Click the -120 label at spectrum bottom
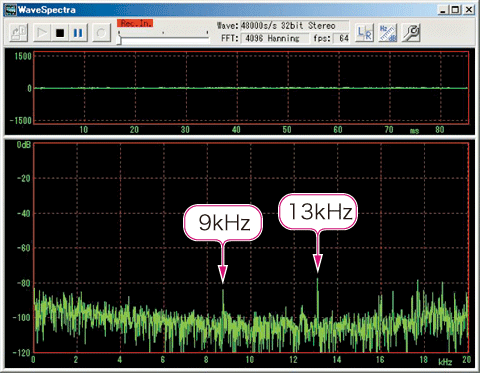 pyautogui.click(x=22, y=353)
